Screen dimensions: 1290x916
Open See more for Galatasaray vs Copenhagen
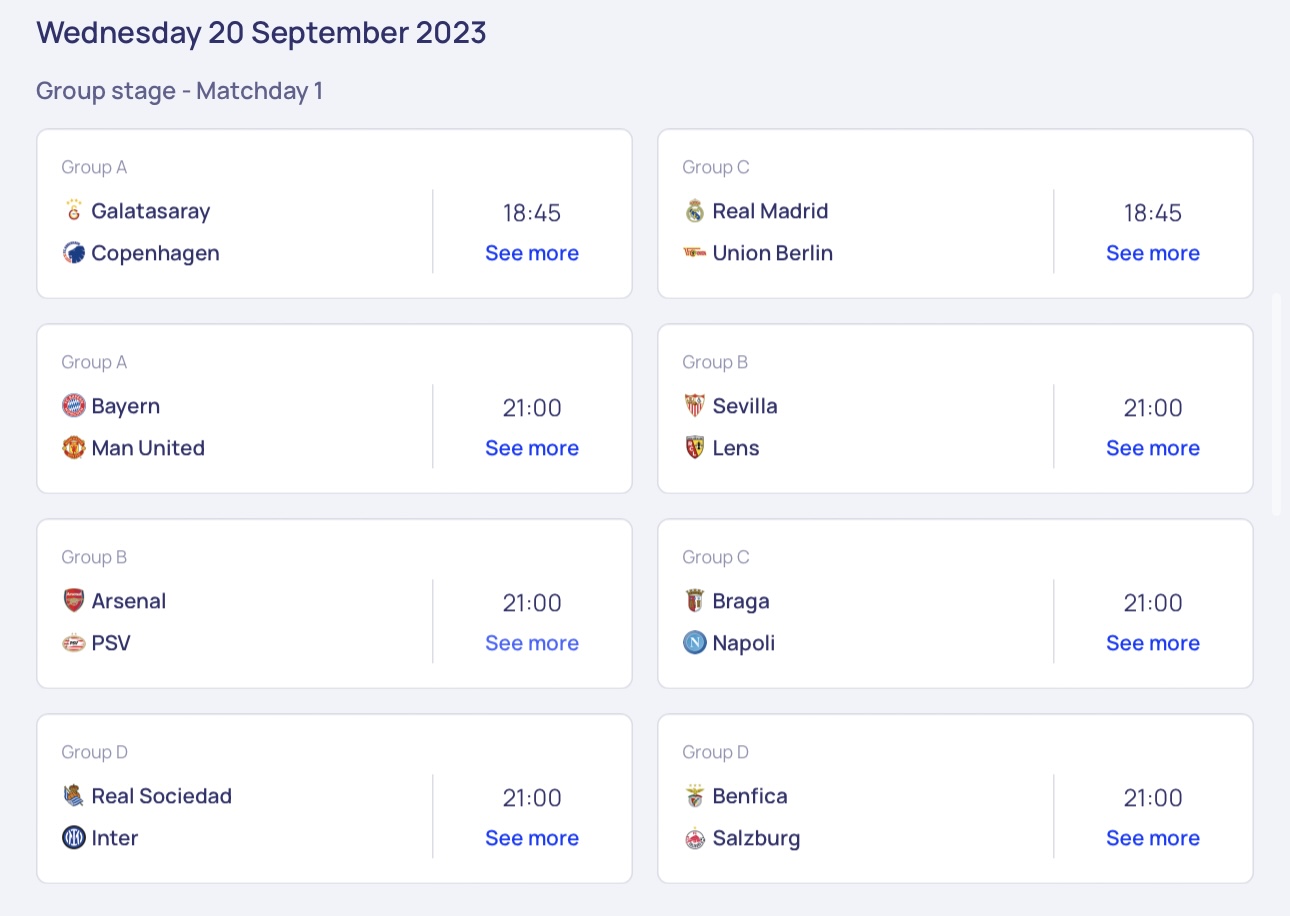(532, 253)
